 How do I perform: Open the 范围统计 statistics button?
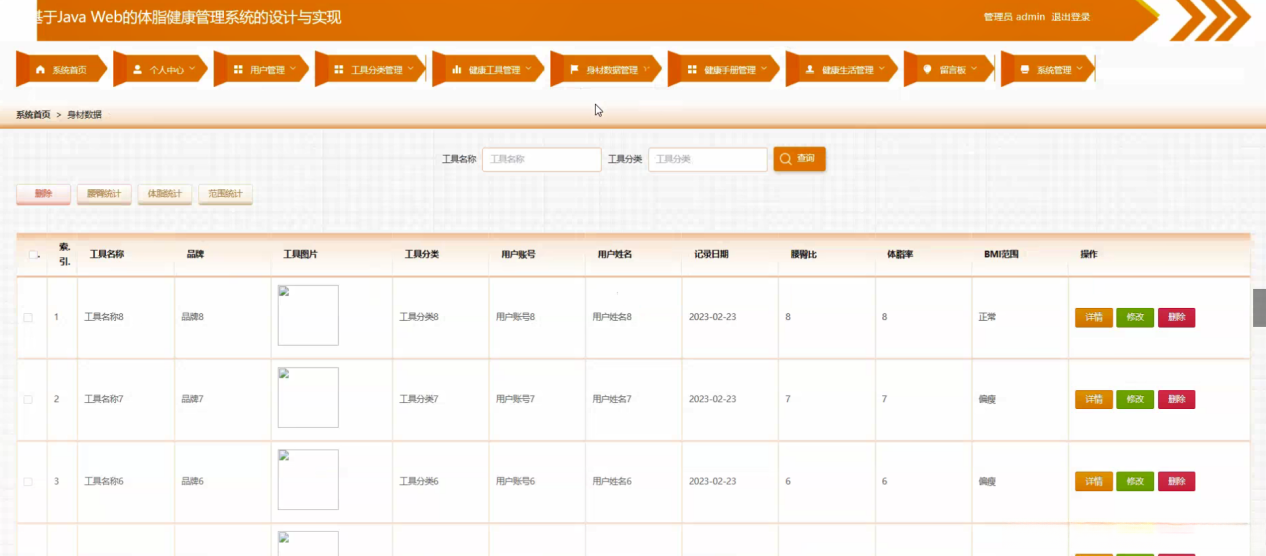[x=225, y=194]
